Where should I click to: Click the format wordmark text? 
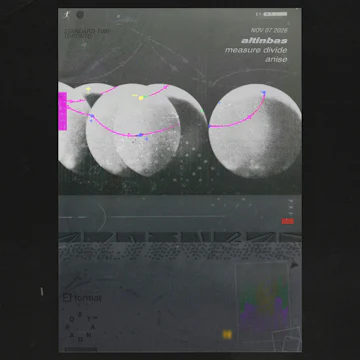(x=87, y=298)
